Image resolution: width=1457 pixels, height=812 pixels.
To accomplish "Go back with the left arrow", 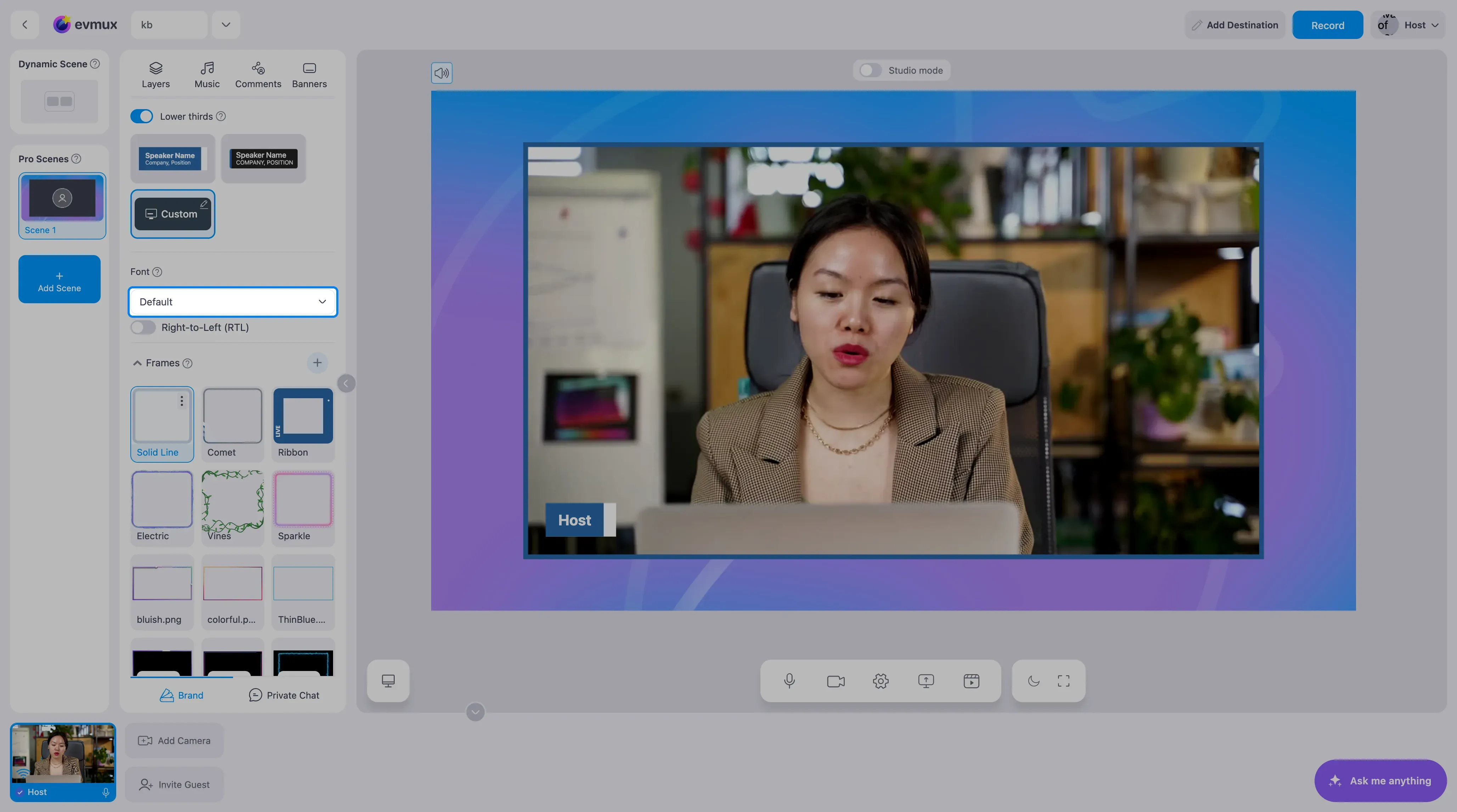I will [24, 25].
